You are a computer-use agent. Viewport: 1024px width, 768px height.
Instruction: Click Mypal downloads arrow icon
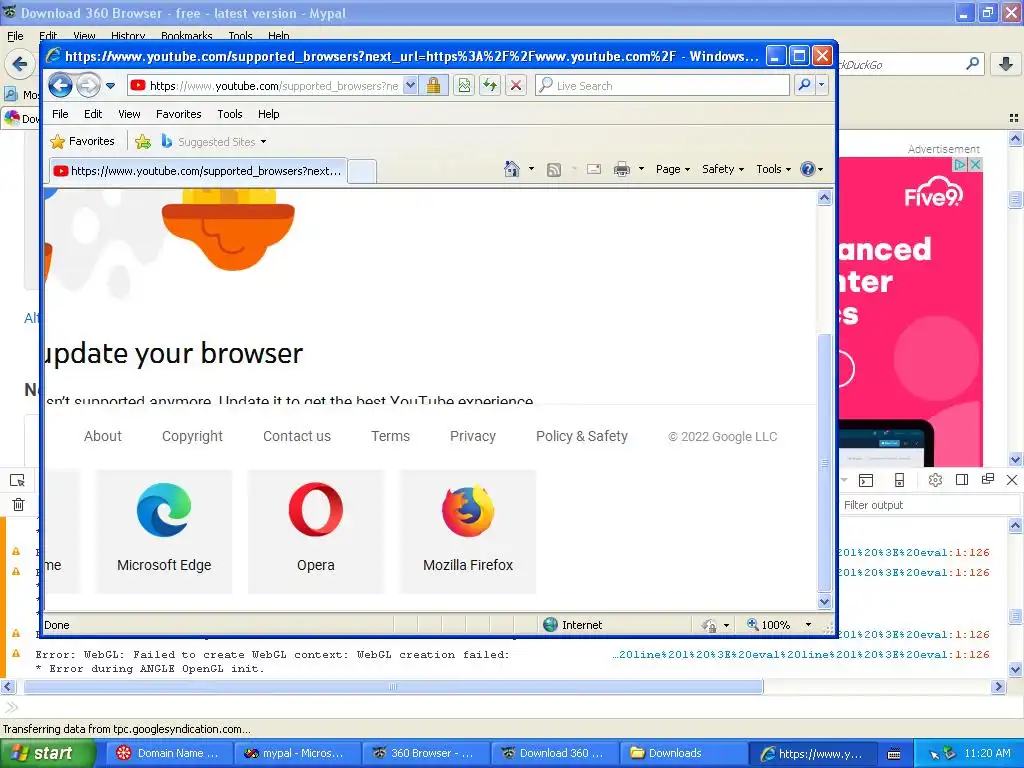point(1006,64)
